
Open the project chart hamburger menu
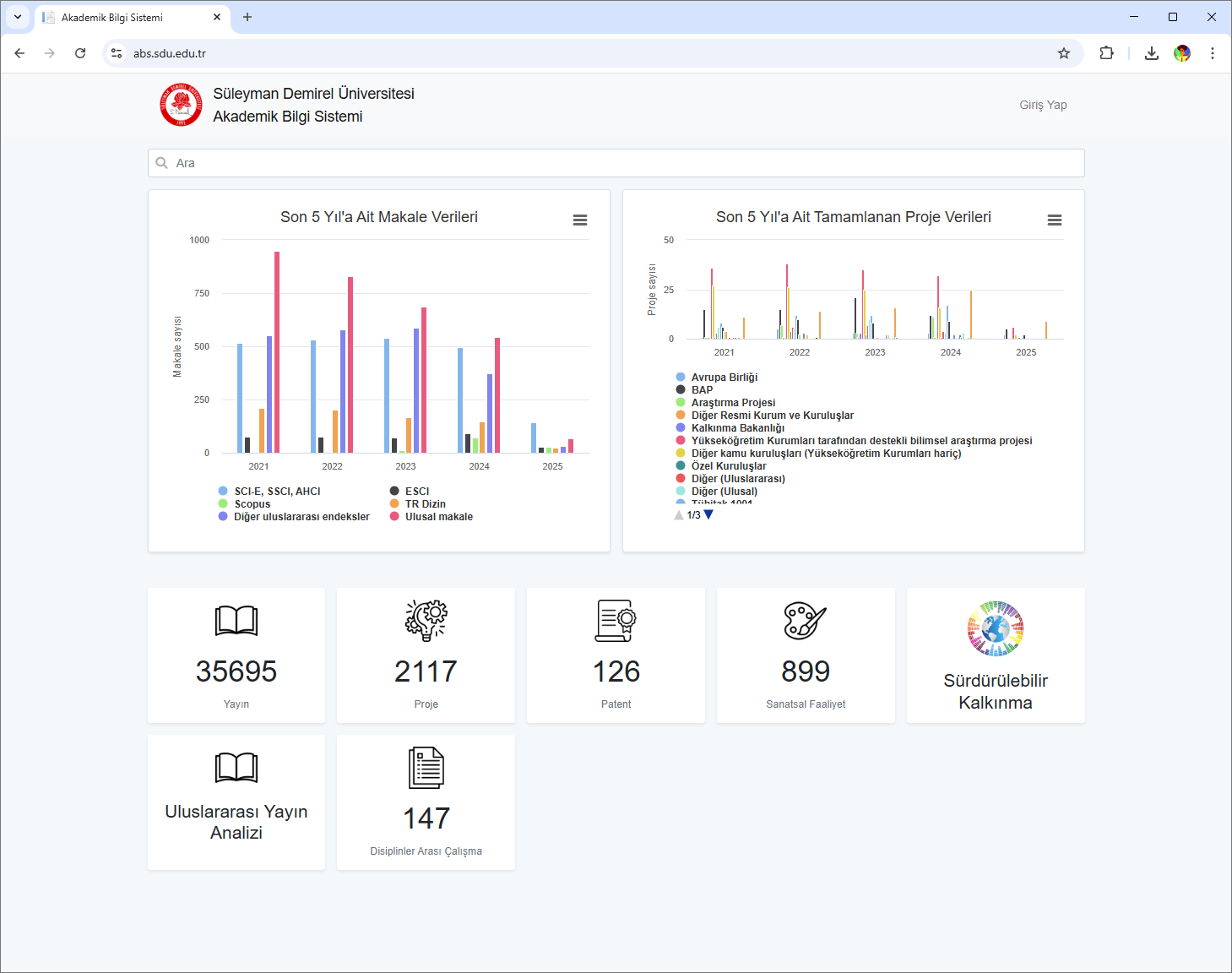tap(1055, 220)
